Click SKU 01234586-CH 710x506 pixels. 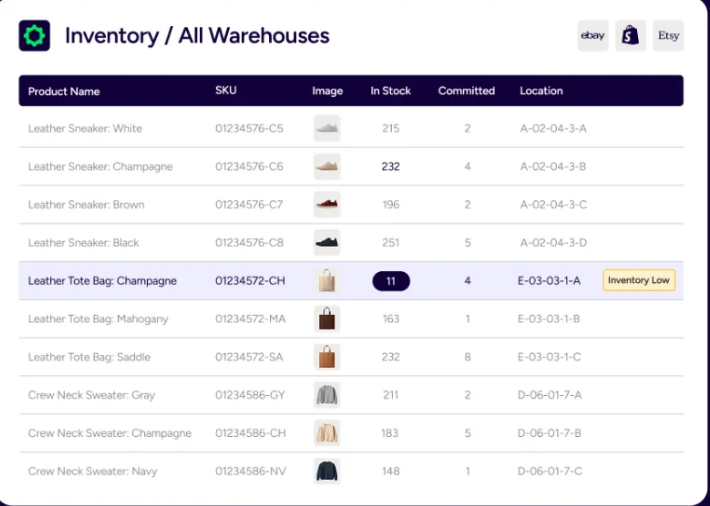(250, 433)
